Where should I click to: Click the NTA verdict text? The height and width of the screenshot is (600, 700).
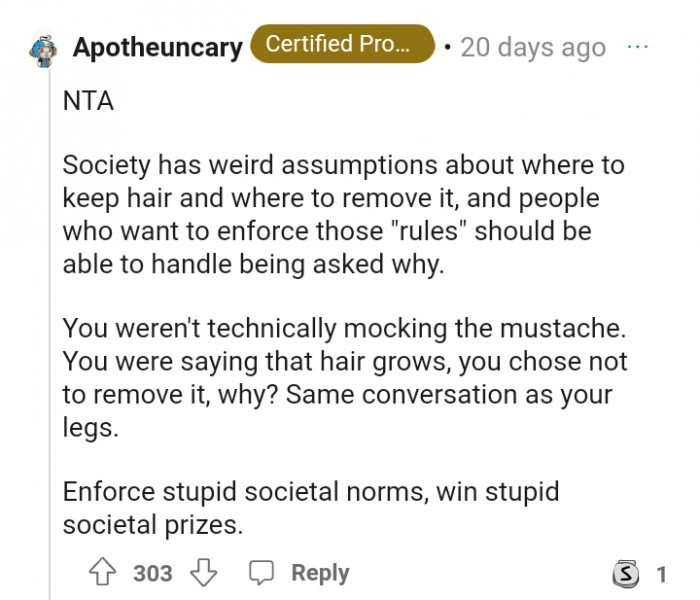(x=88, y=102)
